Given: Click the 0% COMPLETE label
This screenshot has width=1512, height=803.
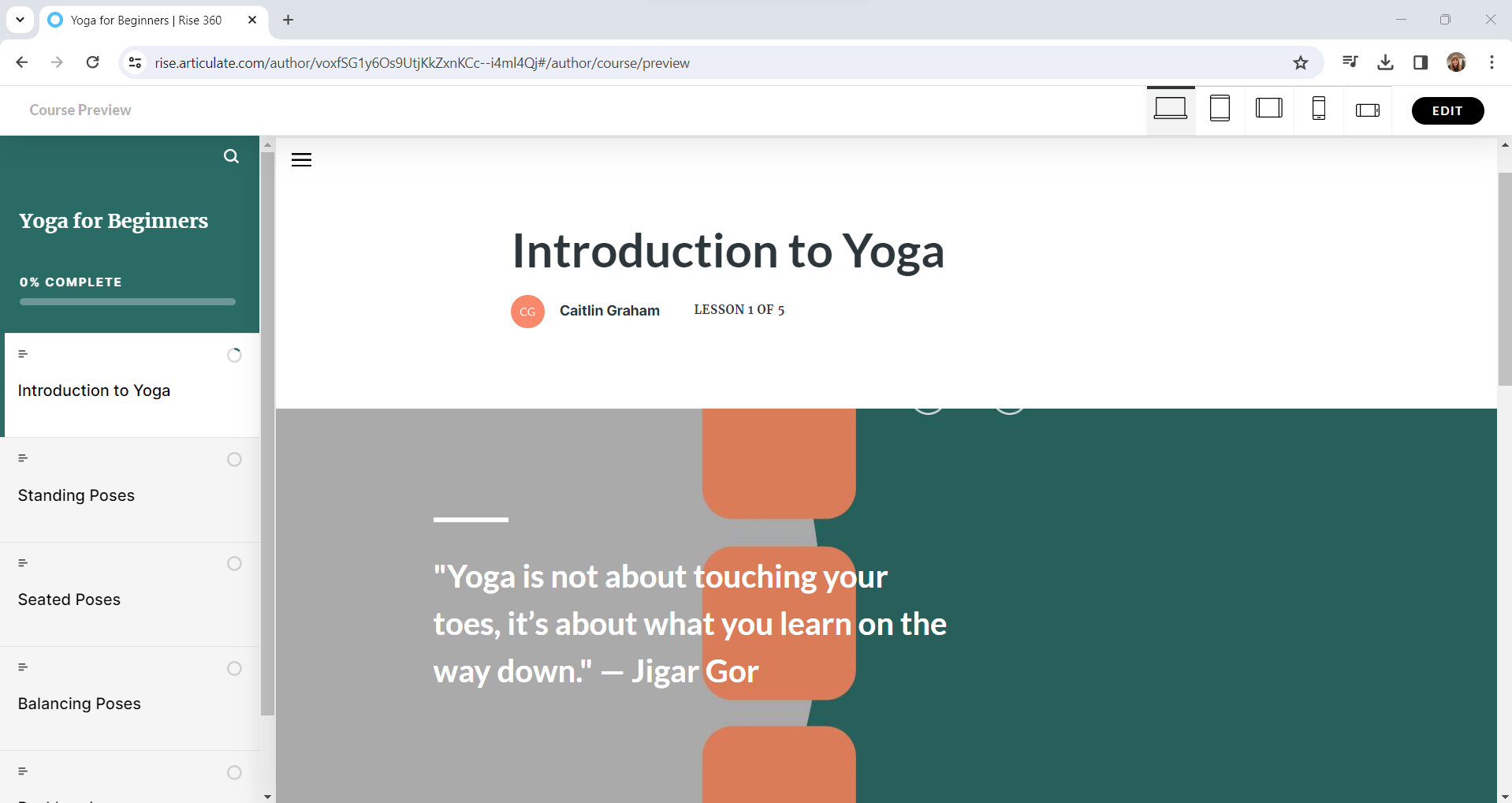Looking at the screenshot, I should [x=71, y=282].
